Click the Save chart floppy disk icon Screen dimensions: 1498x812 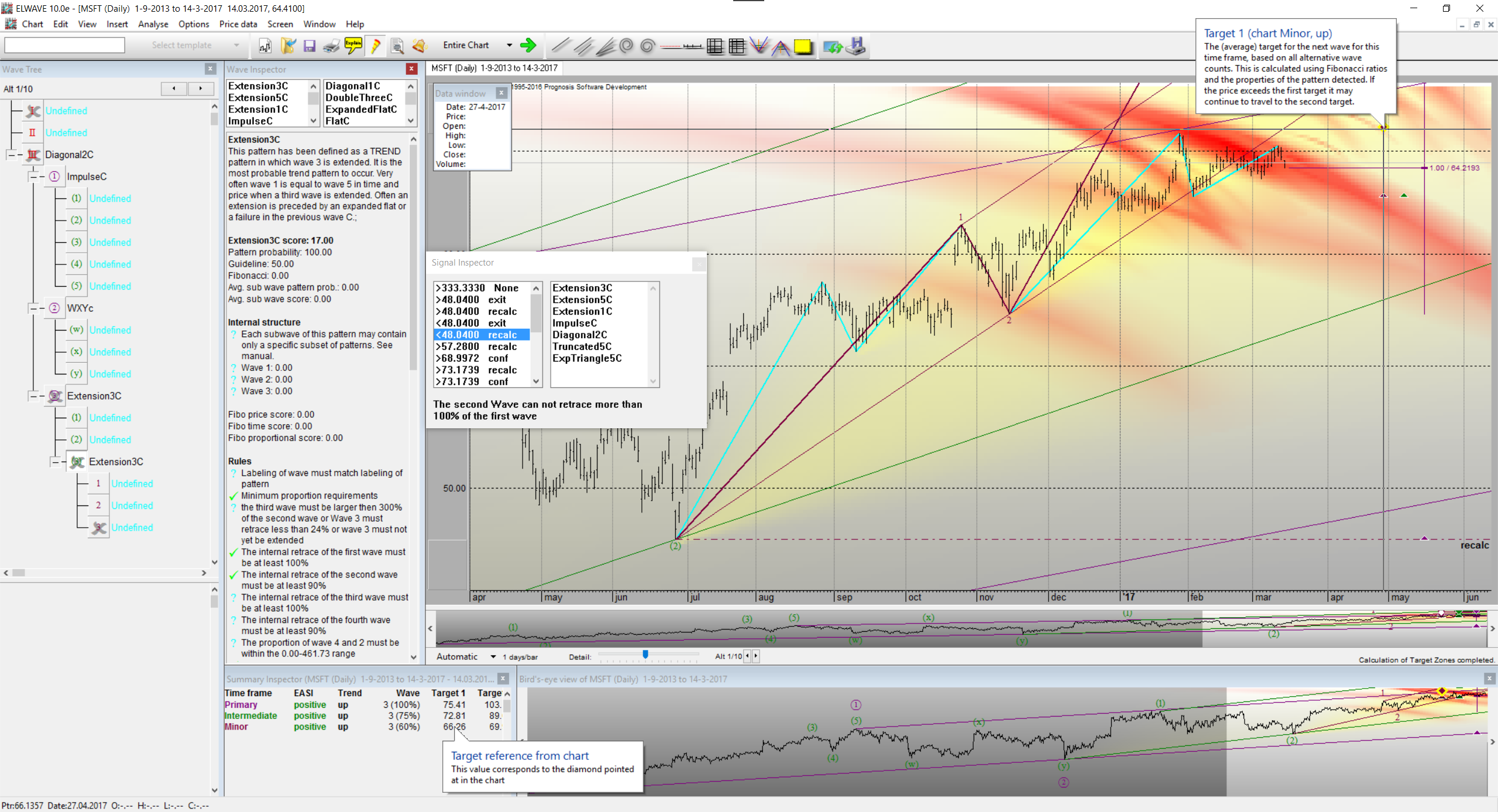pos(310,46)
